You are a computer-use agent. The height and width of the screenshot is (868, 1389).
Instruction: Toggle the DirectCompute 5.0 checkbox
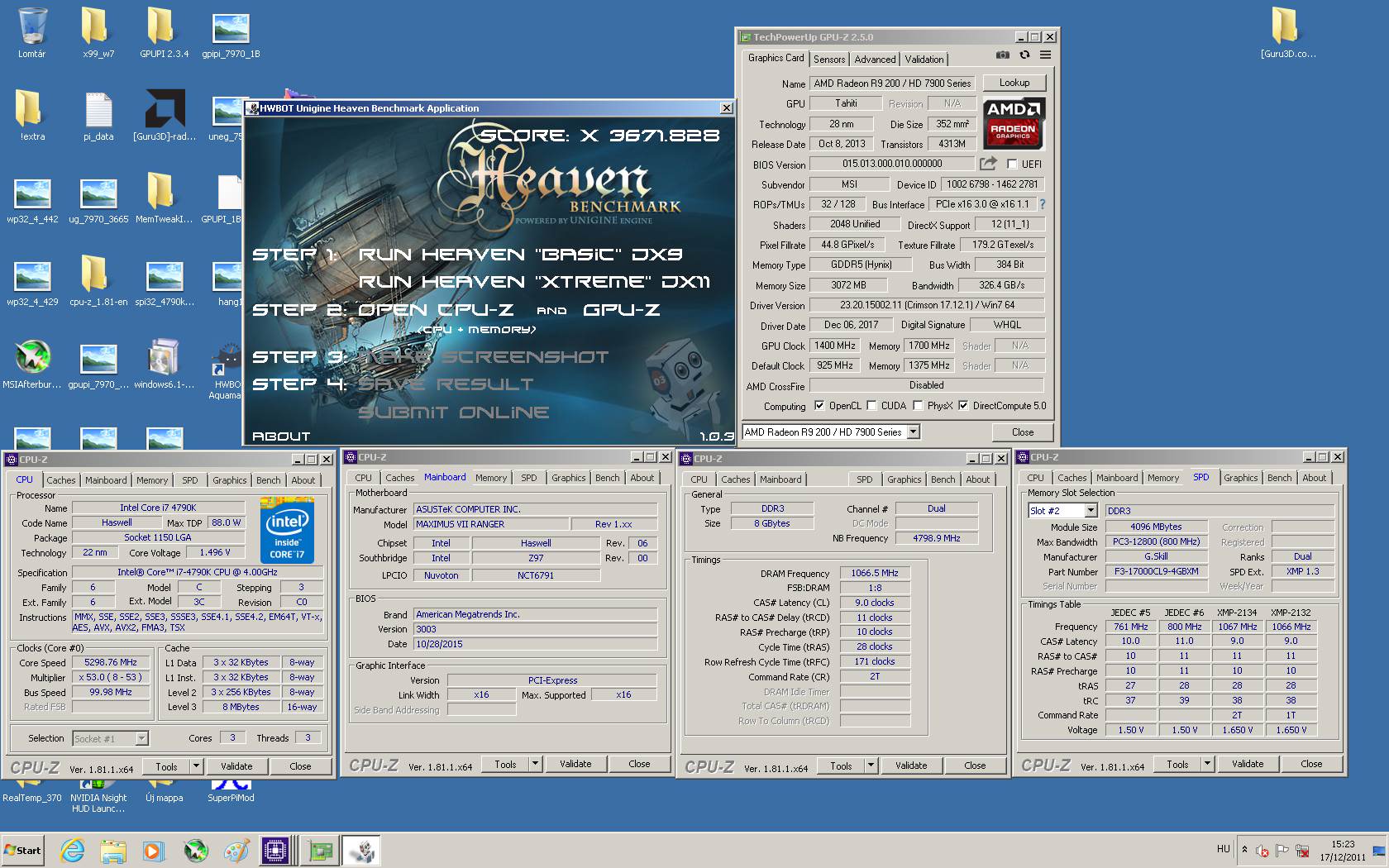963,406
